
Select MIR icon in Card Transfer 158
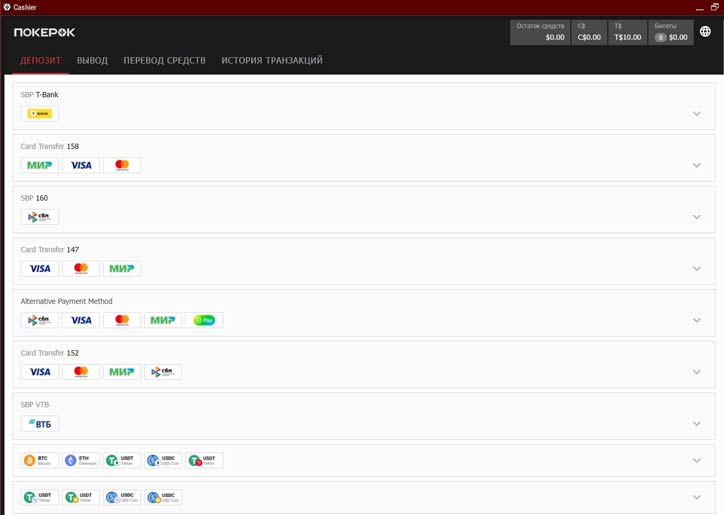point(40,165)
